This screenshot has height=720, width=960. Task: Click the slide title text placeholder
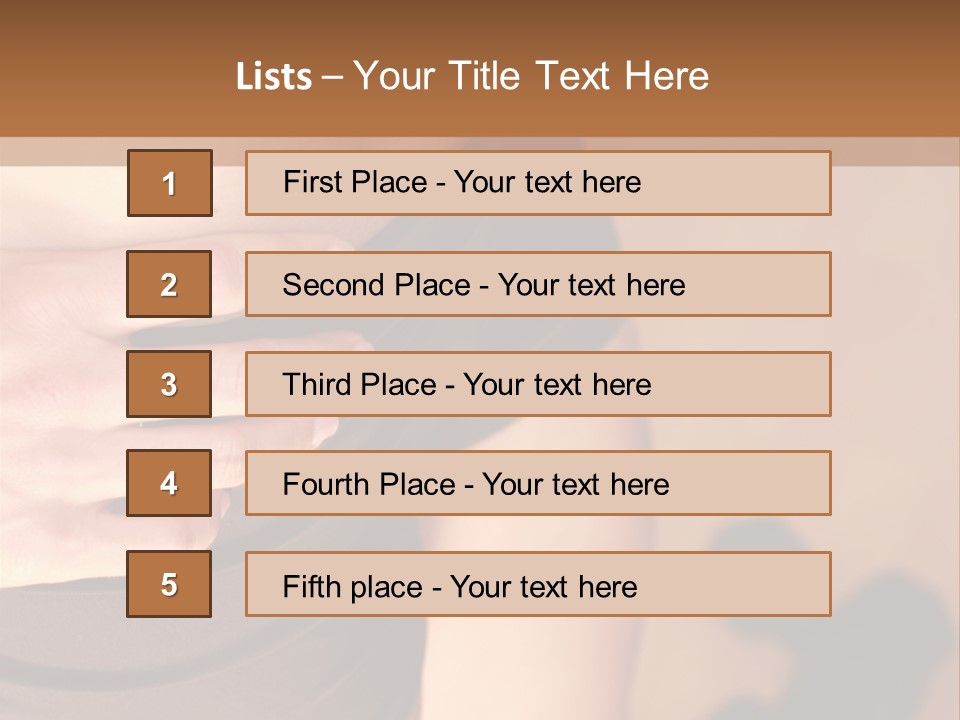pos(472,77)
